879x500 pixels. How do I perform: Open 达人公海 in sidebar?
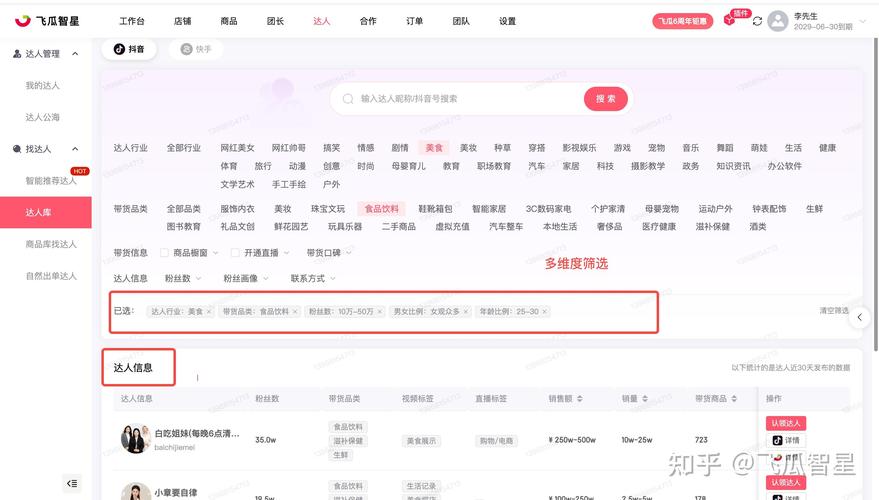[42, 117]
